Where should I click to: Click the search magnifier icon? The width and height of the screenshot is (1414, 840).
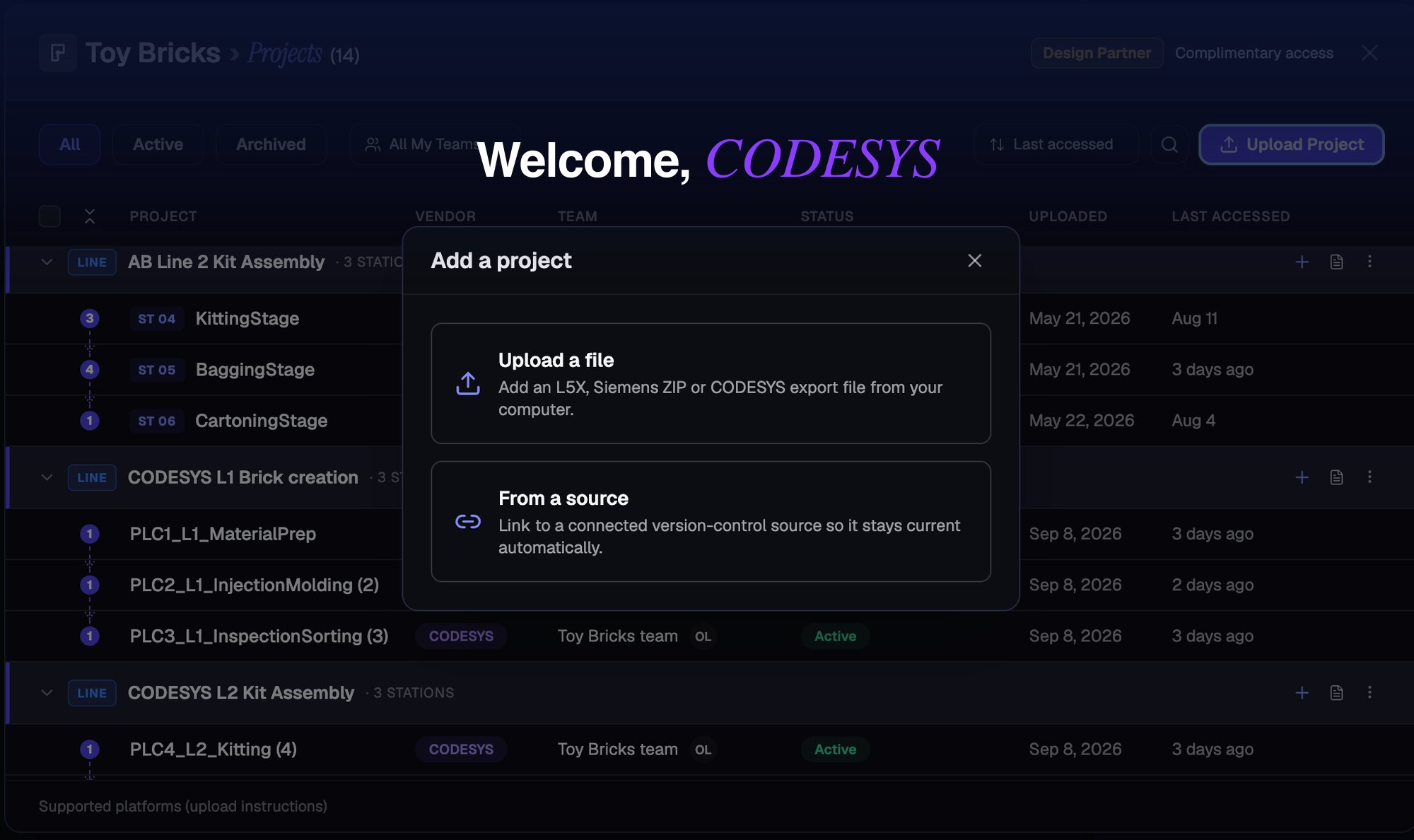click(x=1169, y=144)
